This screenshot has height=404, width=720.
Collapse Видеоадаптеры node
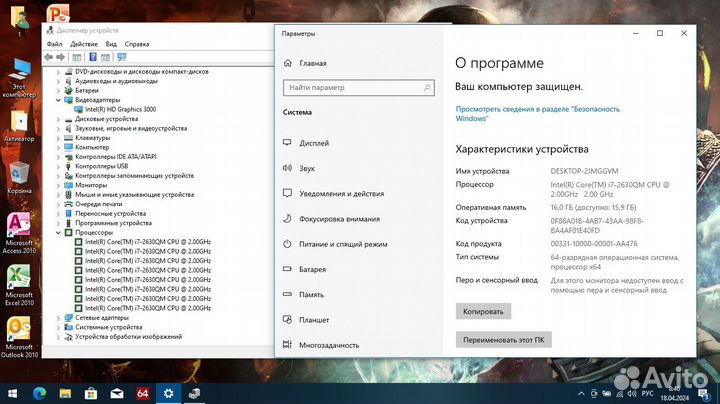coord(58,100)
